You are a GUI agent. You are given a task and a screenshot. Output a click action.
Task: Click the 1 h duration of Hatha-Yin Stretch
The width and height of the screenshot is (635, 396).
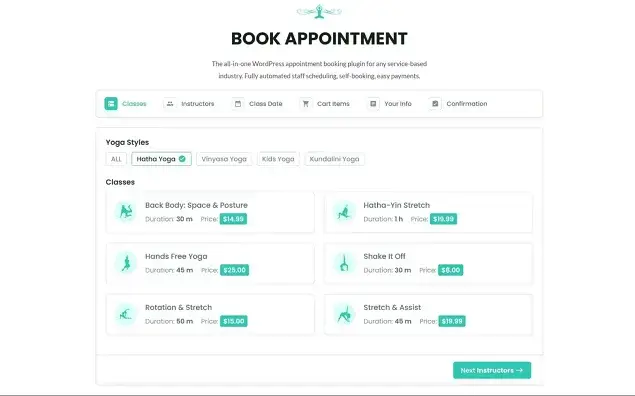point(399,219)
